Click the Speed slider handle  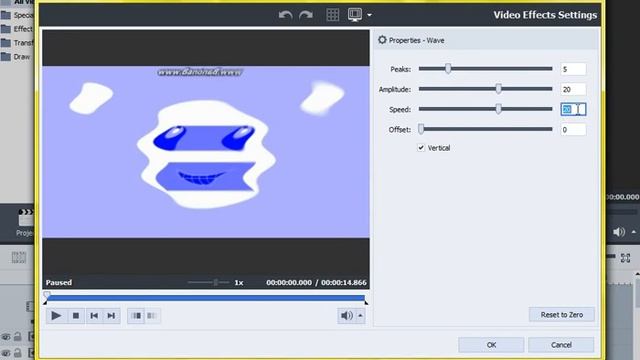(498, 109)
